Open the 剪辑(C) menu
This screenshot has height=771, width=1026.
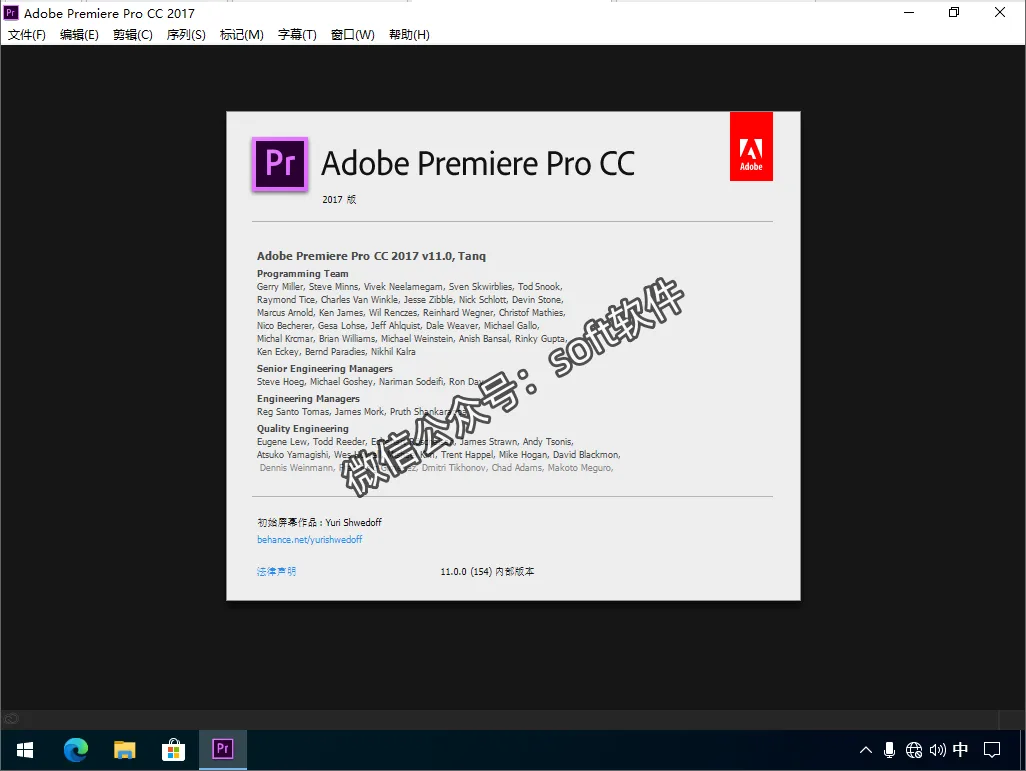click(133, 35)
